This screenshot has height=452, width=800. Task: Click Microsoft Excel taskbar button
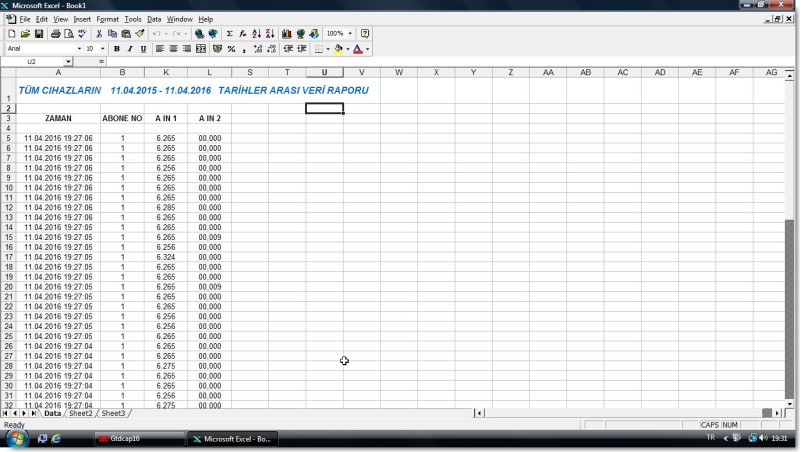pos(233,439)
